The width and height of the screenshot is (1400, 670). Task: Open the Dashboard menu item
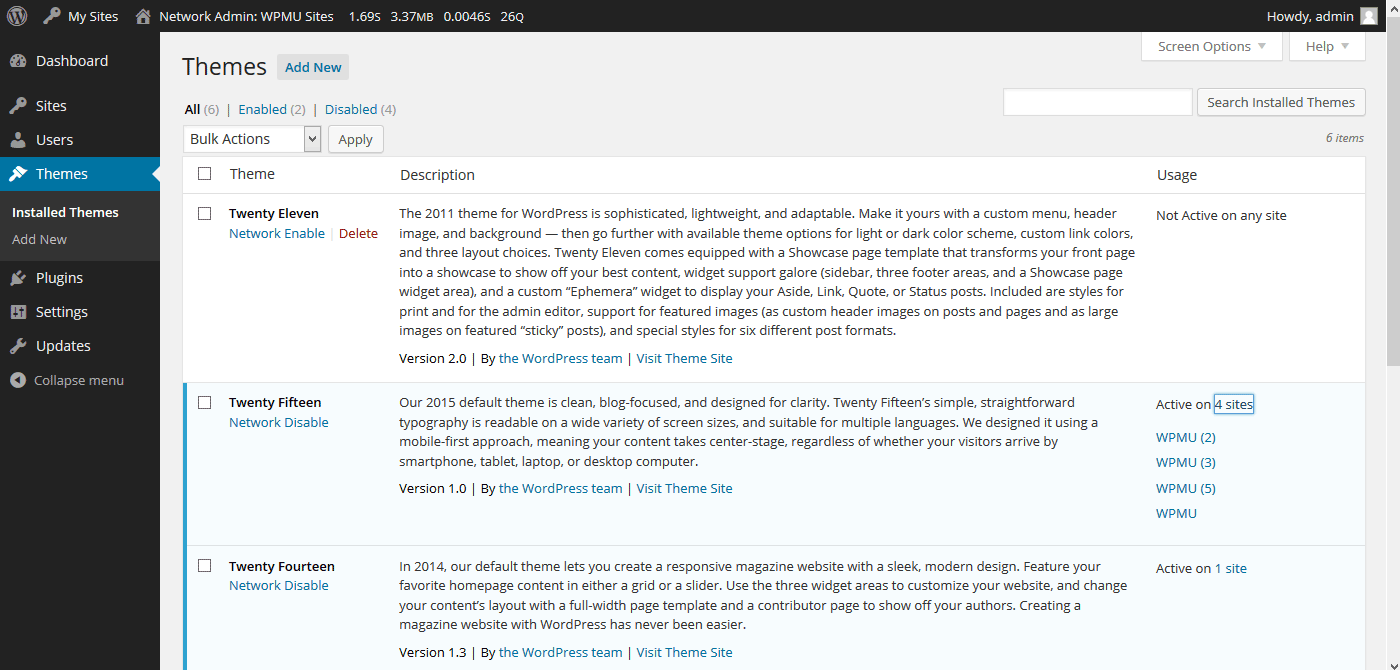point(80,61)
